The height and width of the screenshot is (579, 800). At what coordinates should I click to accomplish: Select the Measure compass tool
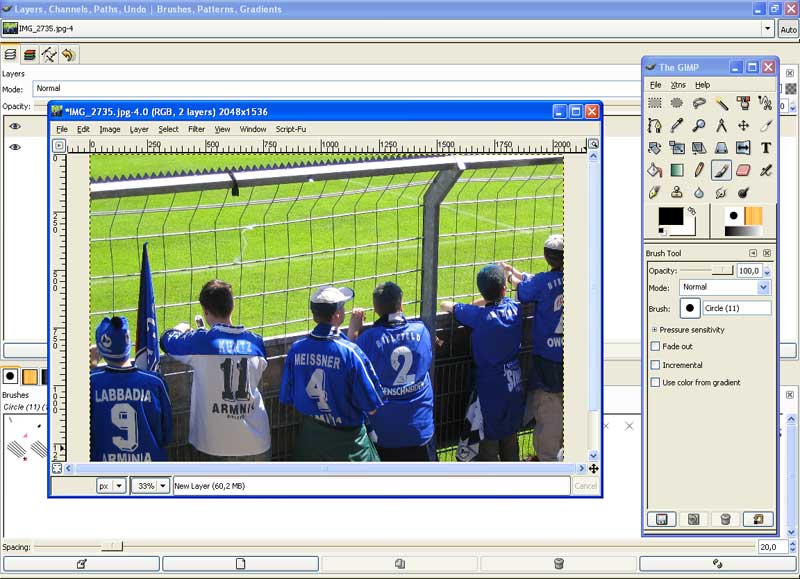(x=721, y=125)
